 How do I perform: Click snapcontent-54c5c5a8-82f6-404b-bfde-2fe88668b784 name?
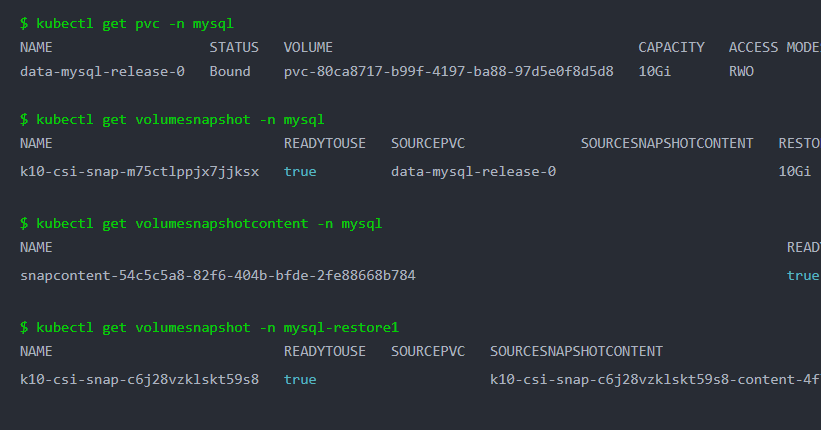click(x=218, y=275)
